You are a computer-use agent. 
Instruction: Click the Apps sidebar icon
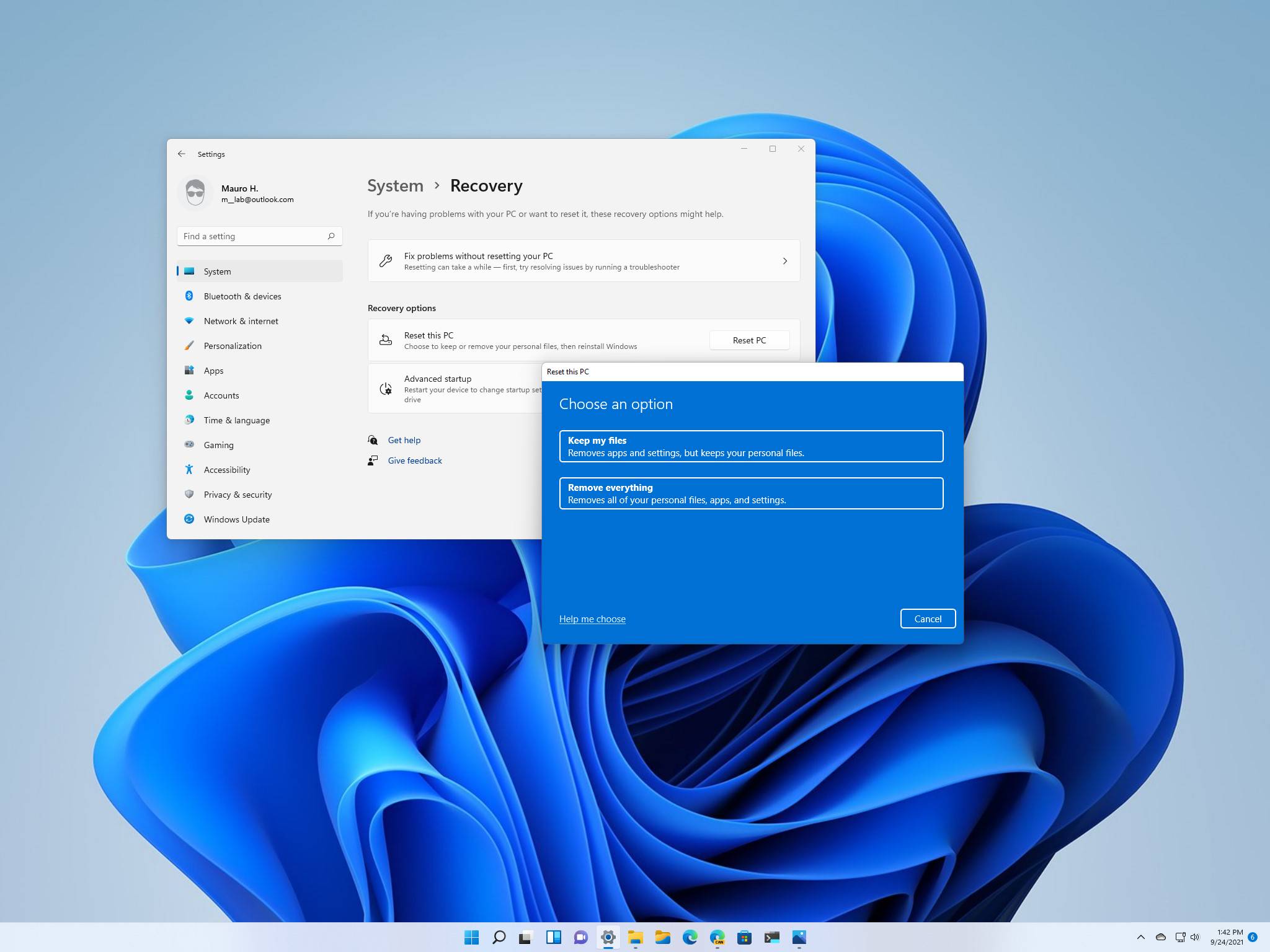tap(190, 371)
